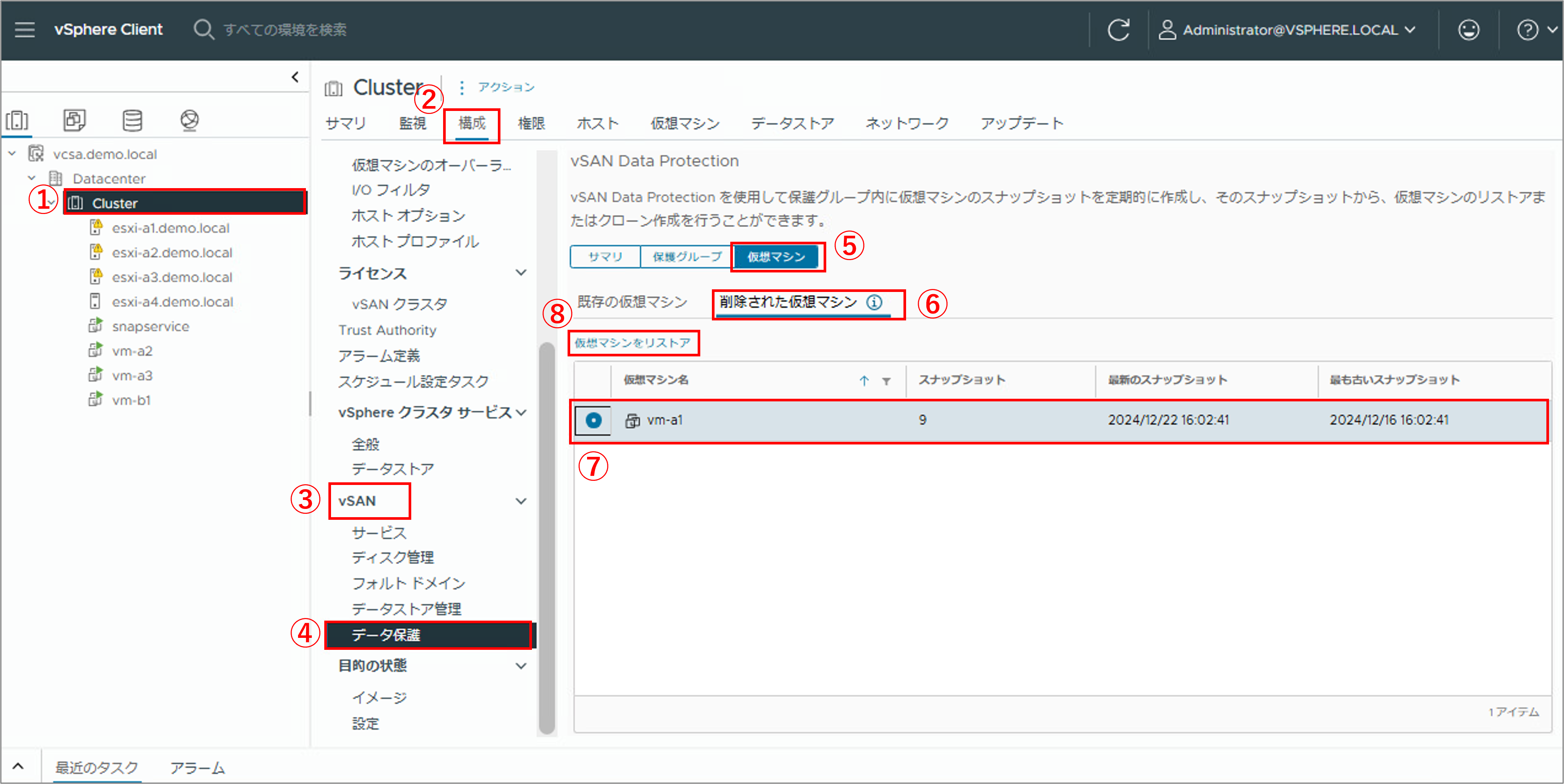Image resolution: width=1564 pixels, height=784 pixels.
Task: Collapse the Datacenter tree node
Action: (x=31, y=178)
